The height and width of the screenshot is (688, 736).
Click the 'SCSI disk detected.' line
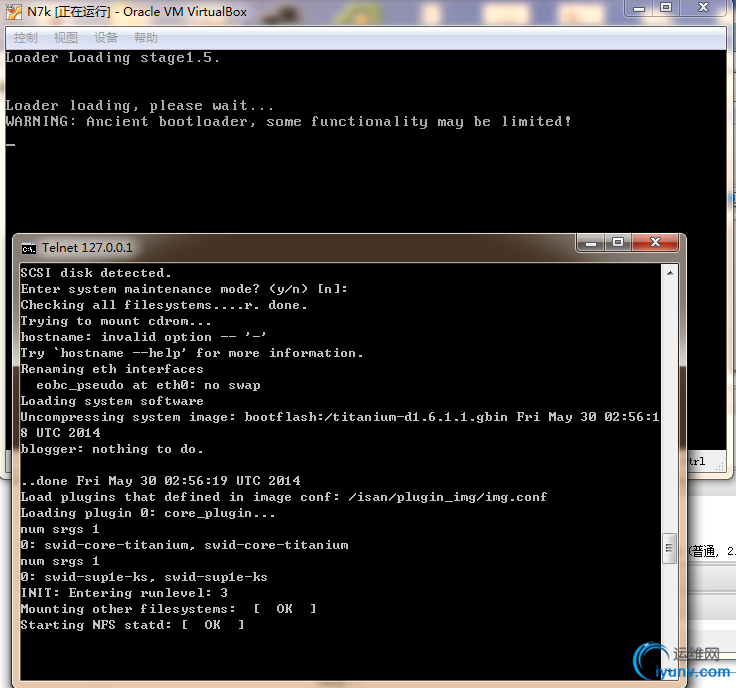96,273
